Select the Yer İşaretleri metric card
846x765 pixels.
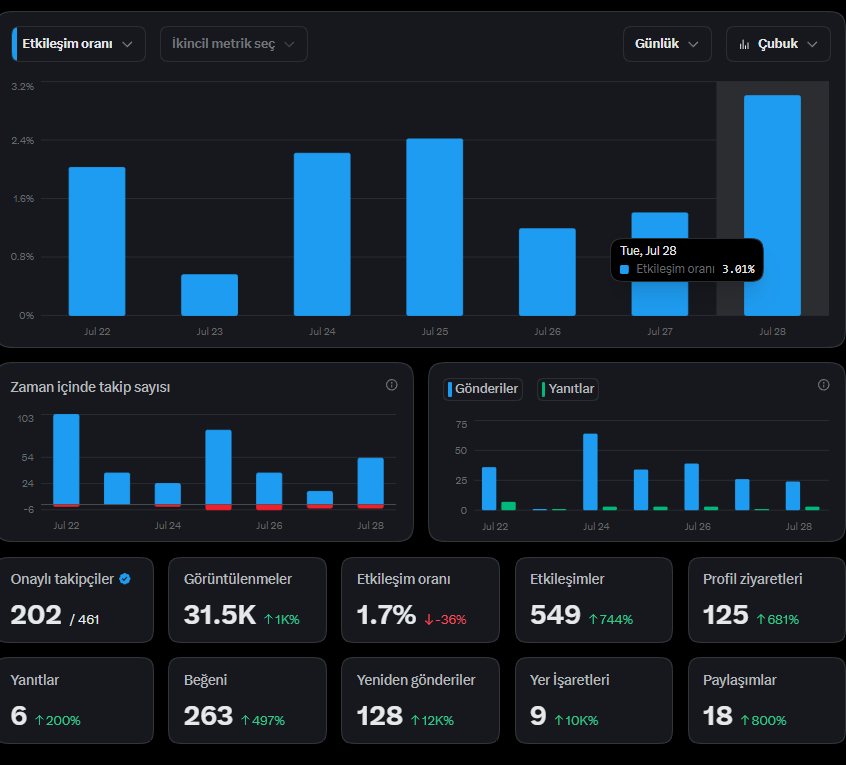(593, 700)
